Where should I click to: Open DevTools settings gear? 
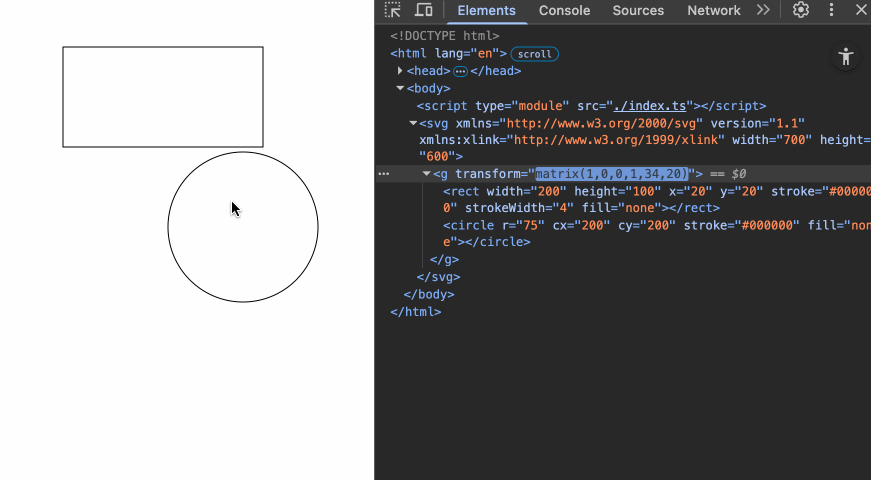pos(800,10)
